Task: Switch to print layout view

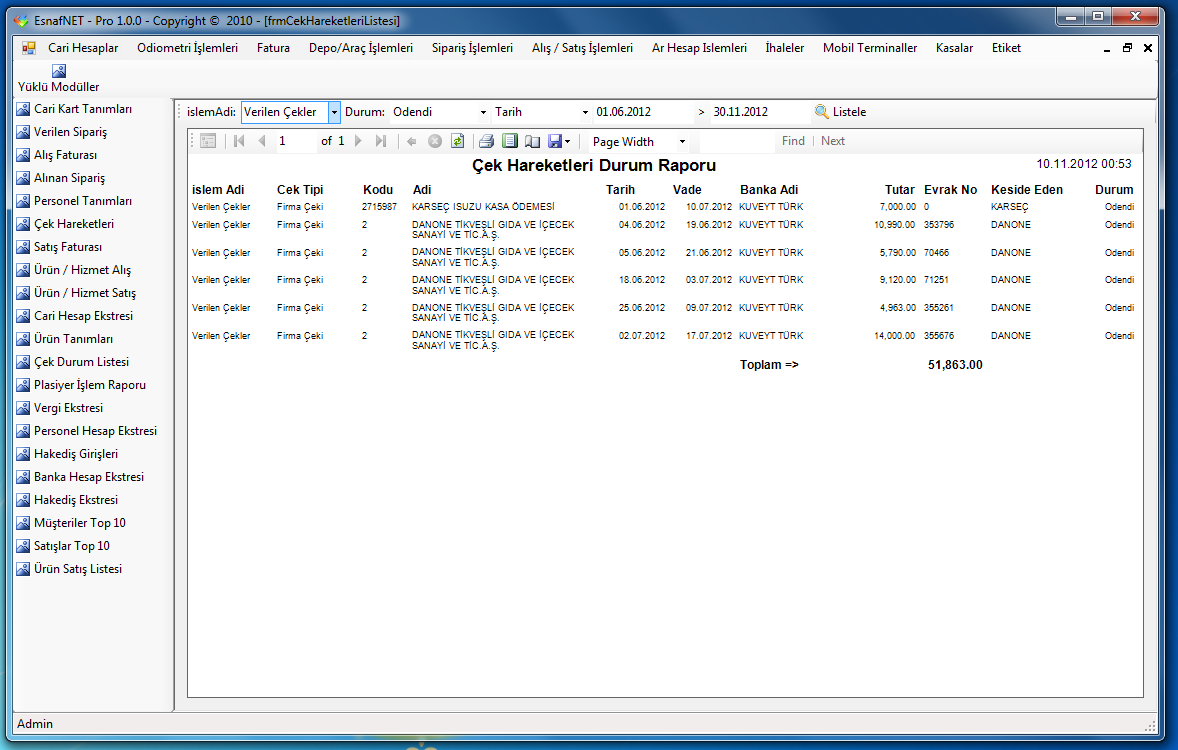Action: click(510, 141)
